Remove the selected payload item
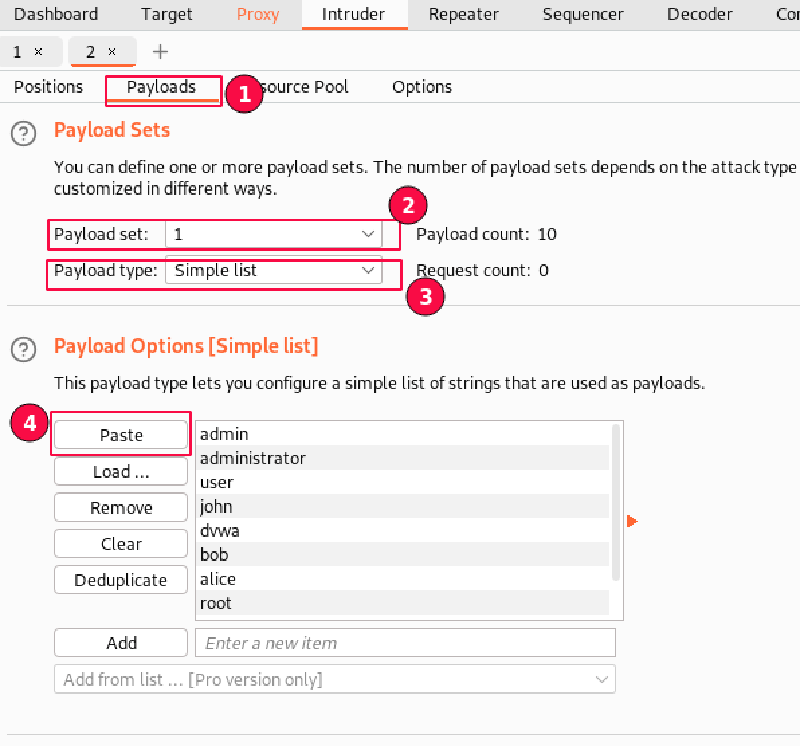Screen dimensions: 800x746 (121, 508)
